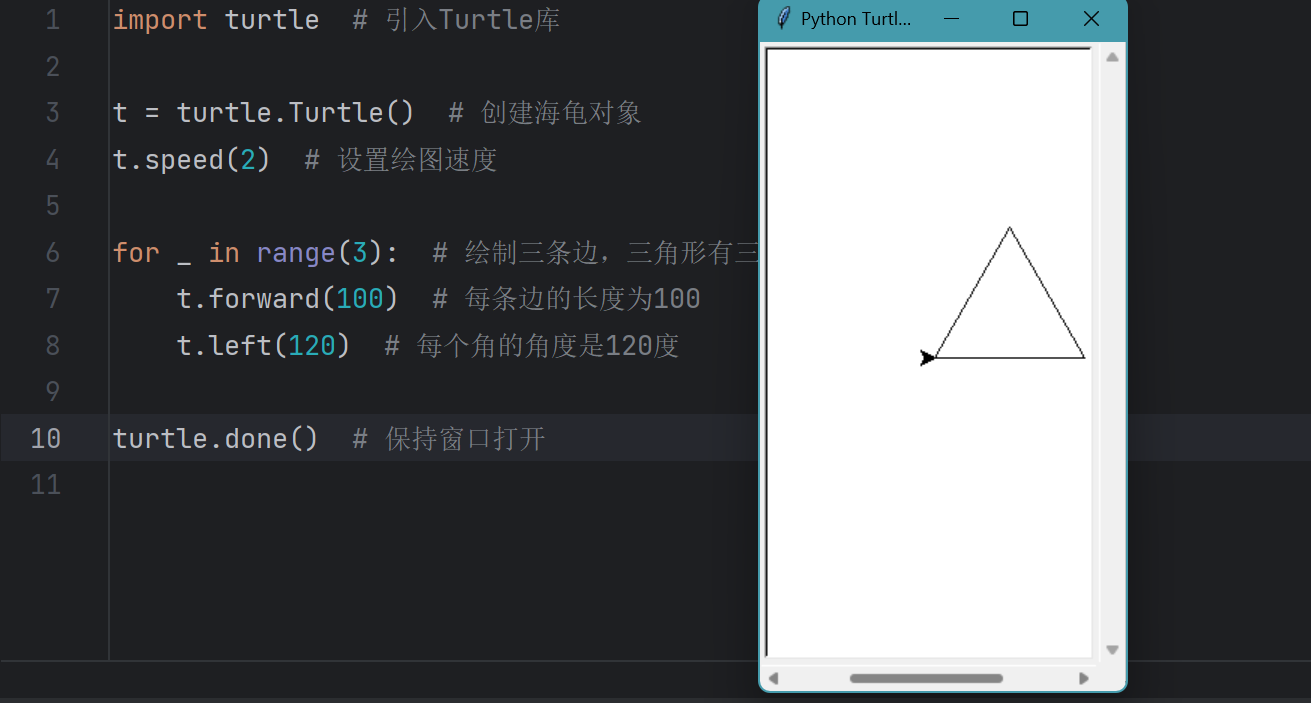Click the turtle.done() call on line 10
This screenshot has height=703, width=1311.
[x=215, y=439]
